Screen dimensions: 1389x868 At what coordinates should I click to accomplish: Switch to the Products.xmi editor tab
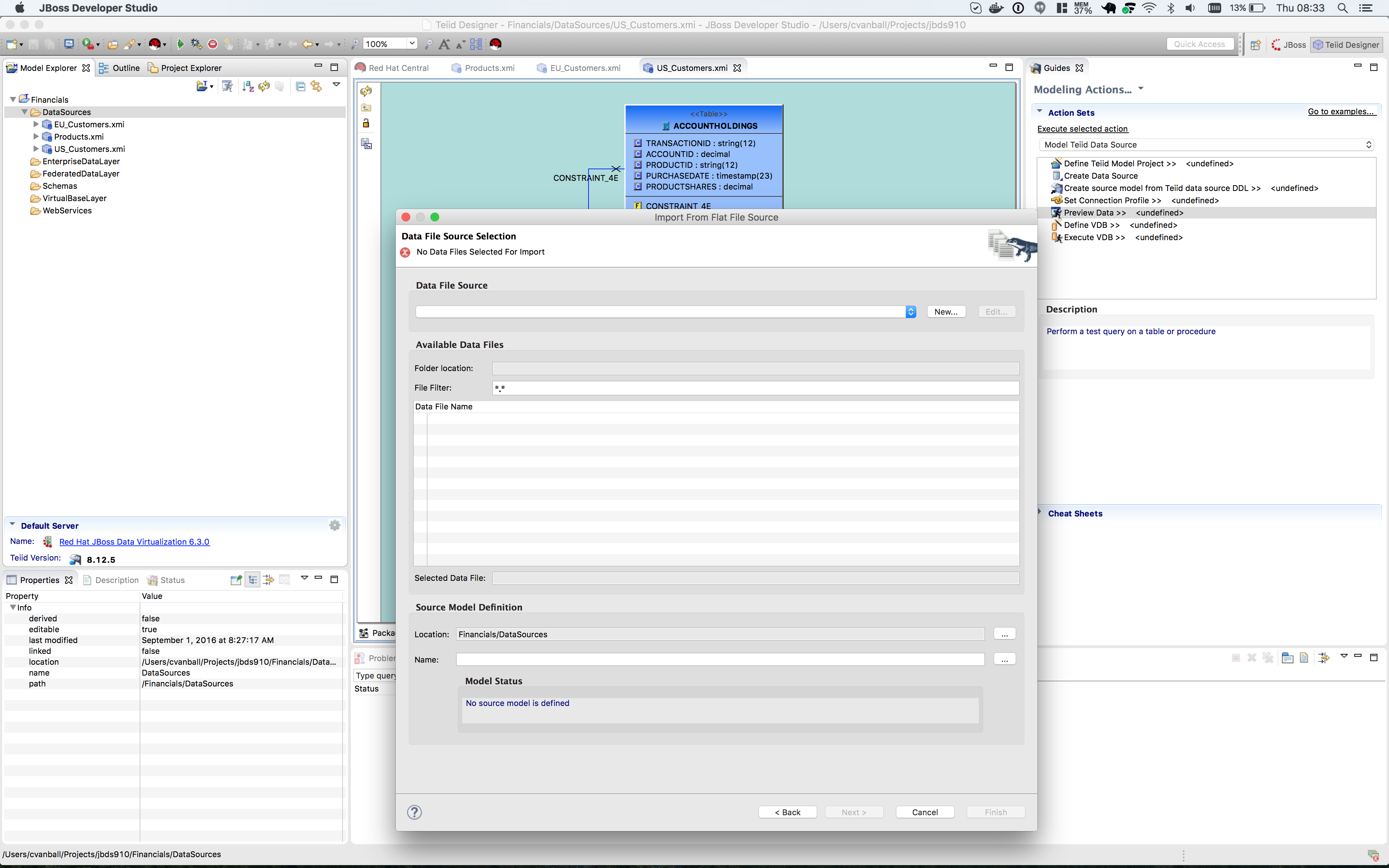click(x=489, y=68)
